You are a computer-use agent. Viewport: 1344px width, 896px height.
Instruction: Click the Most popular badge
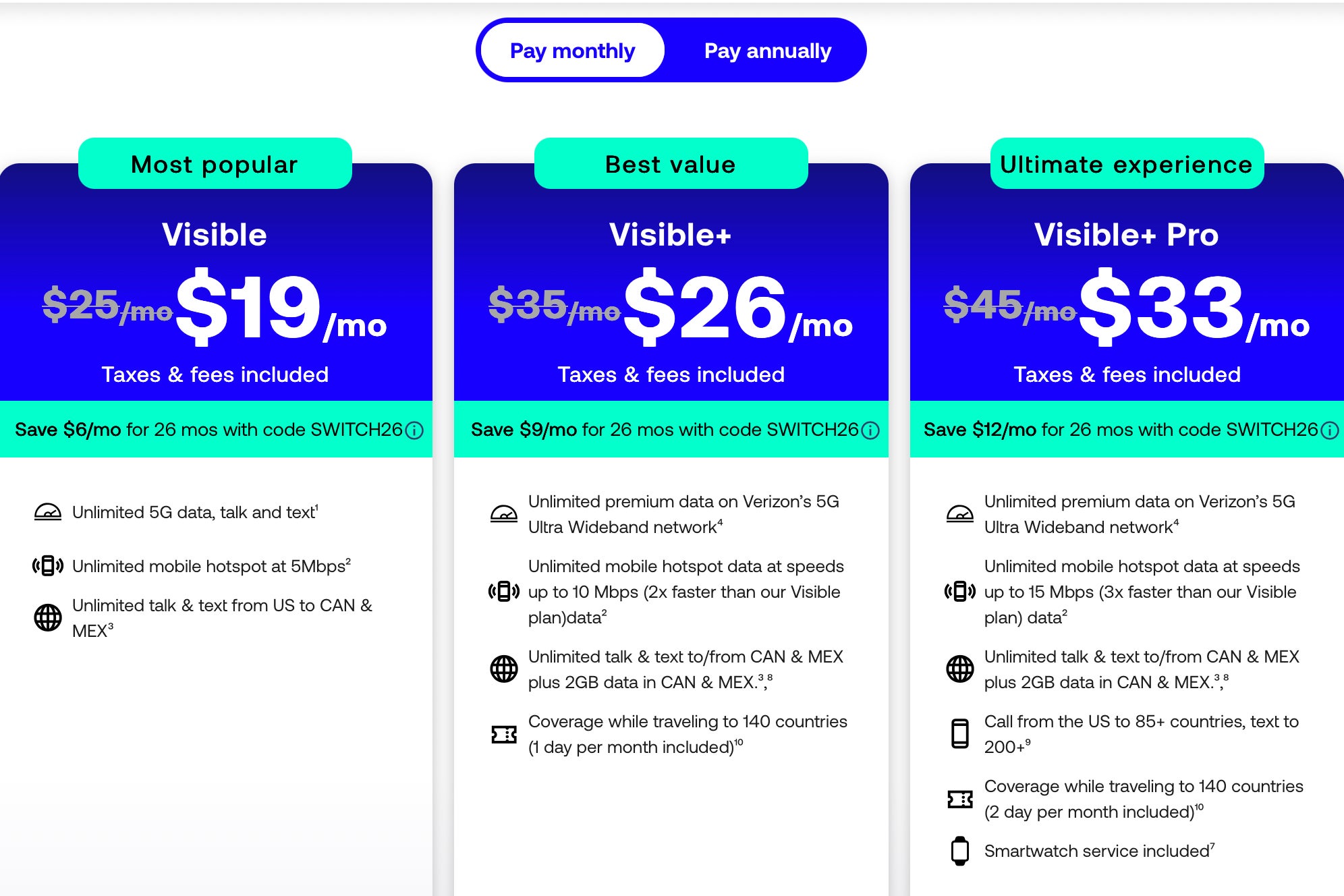pyautogui.click(x=215, y=164)
